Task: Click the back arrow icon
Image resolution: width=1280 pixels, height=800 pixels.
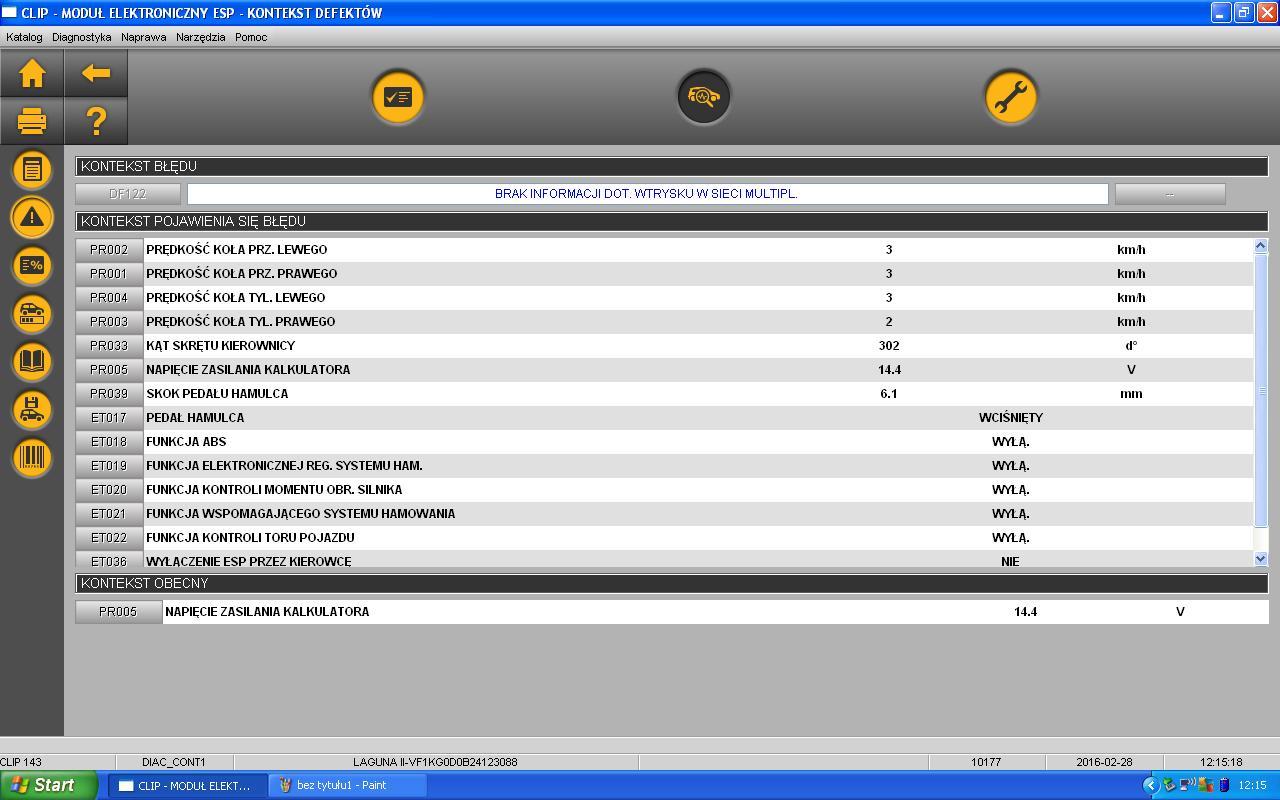Action: click(x=96, y=73)
